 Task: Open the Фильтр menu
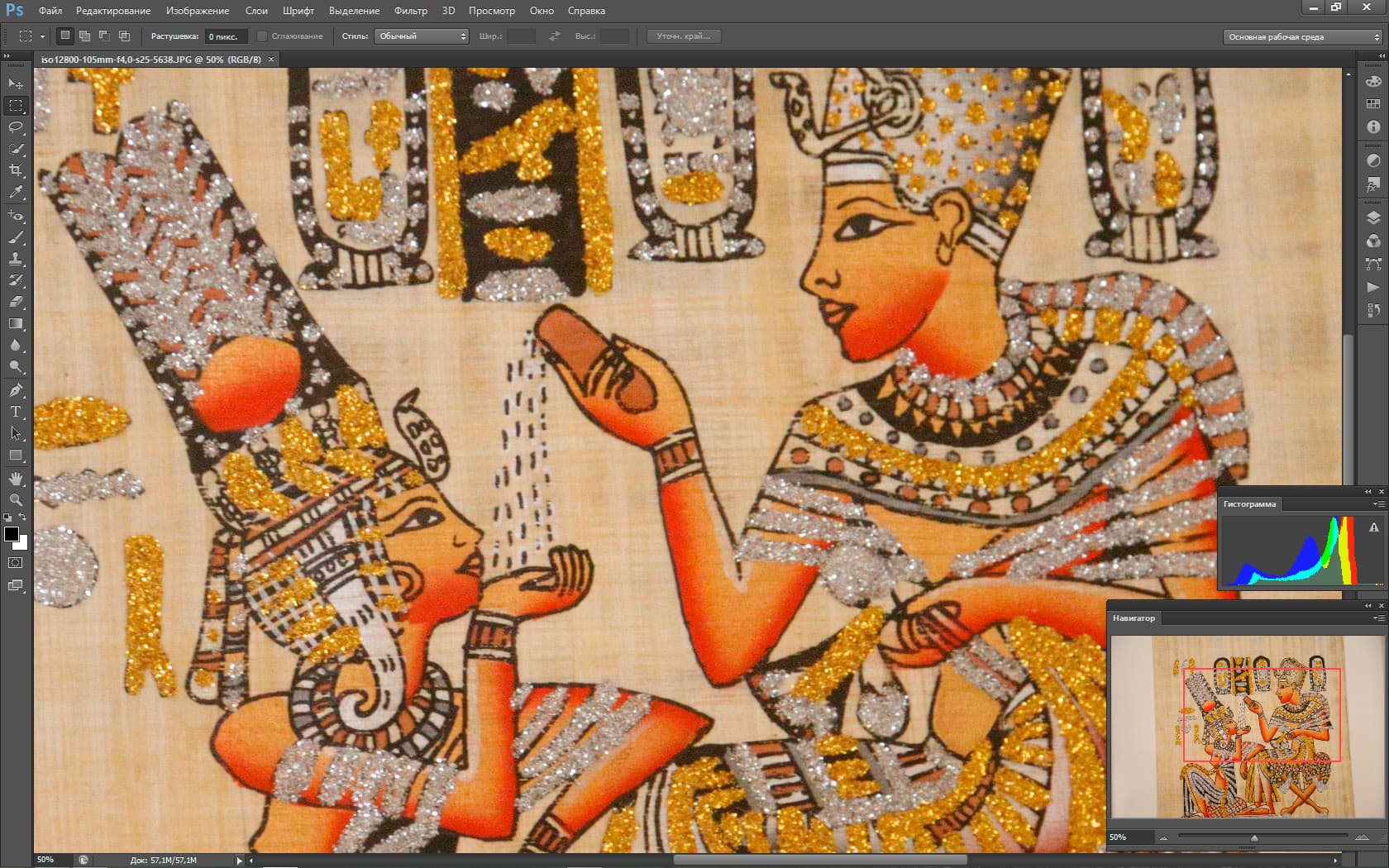pos(411,11)
